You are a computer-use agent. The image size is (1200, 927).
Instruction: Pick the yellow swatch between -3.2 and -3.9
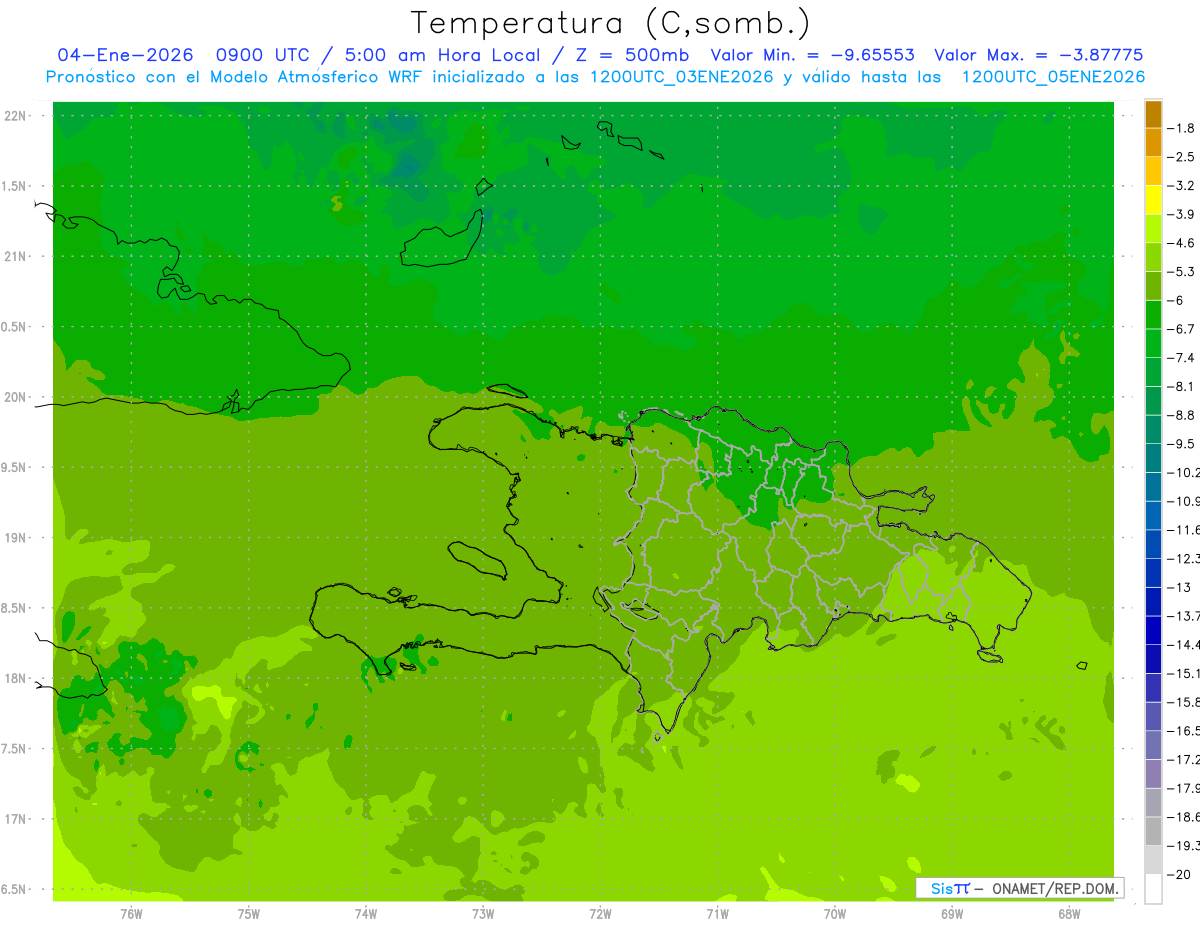(1153, 200)
